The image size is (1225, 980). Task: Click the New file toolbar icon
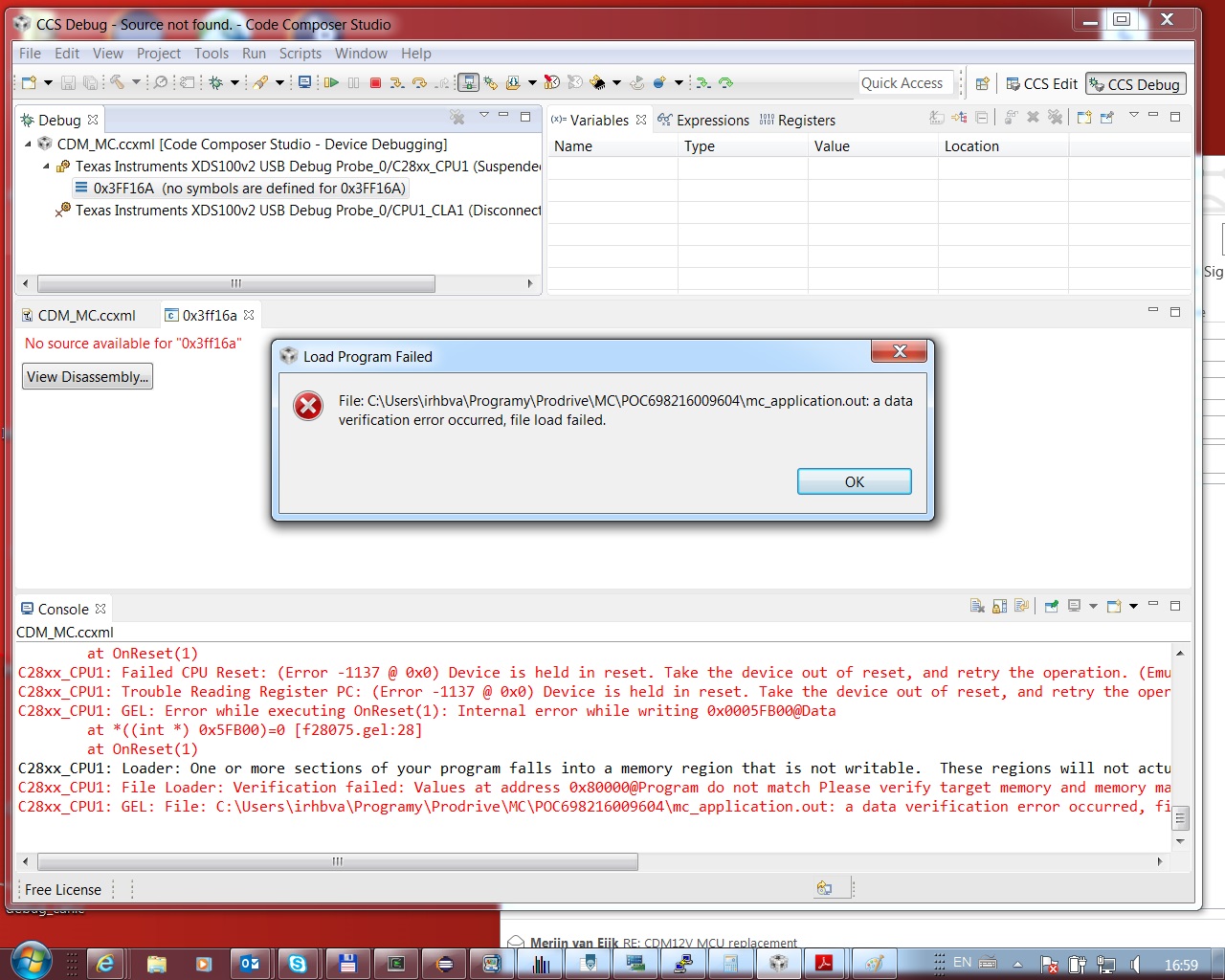(29, 83)
